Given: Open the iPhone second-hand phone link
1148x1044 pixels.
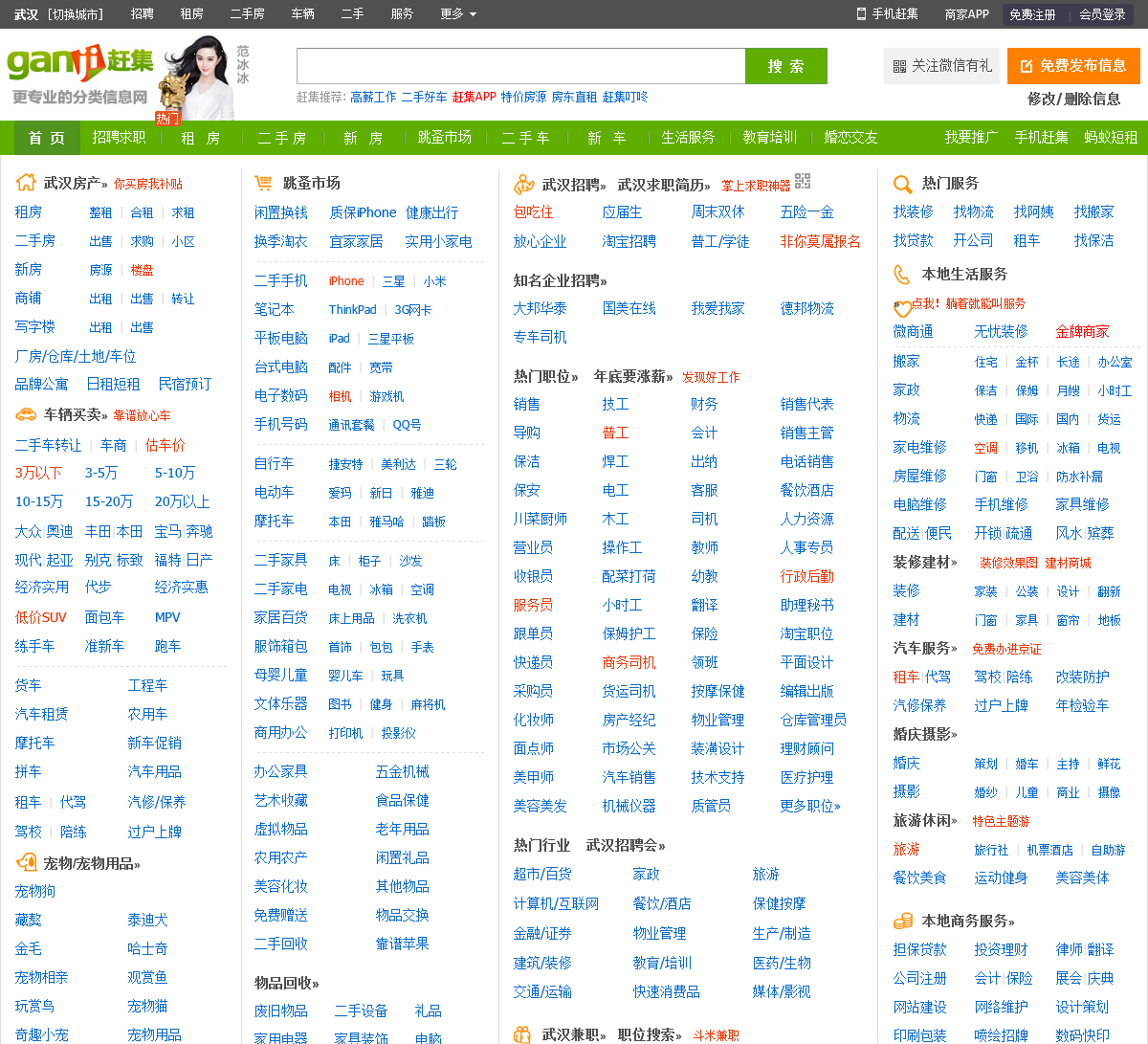Looking at the screenshot, I should pyautogui.click(x=346, y=281).
